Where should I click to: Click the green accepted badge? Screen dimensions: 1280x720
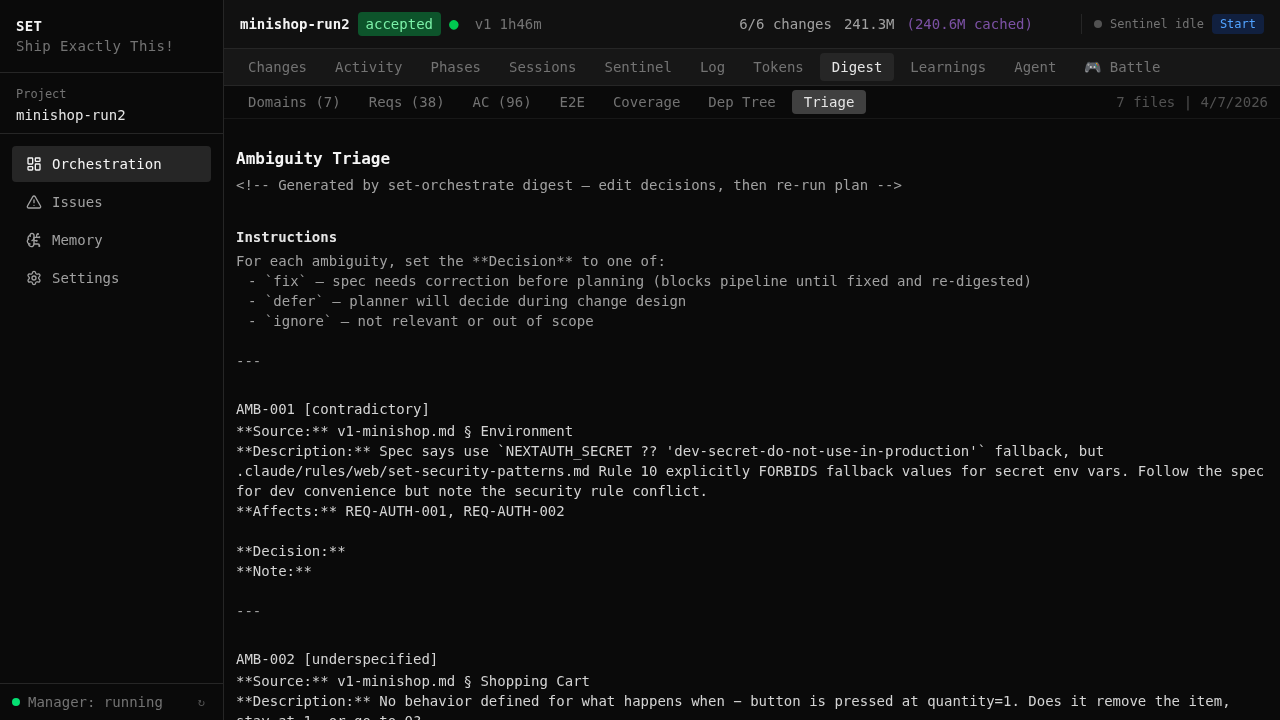click(399, 24)
